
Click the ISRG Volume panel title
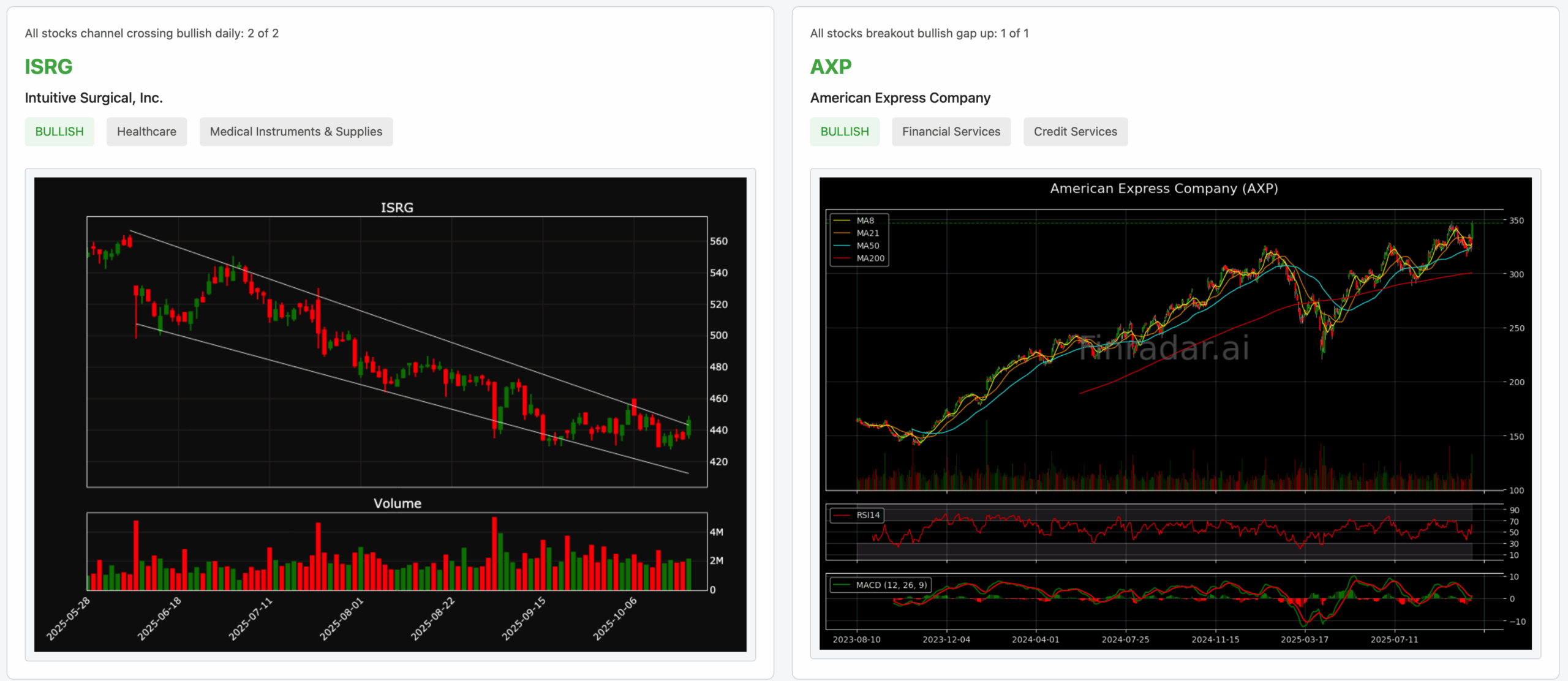[x=397, y=503]
